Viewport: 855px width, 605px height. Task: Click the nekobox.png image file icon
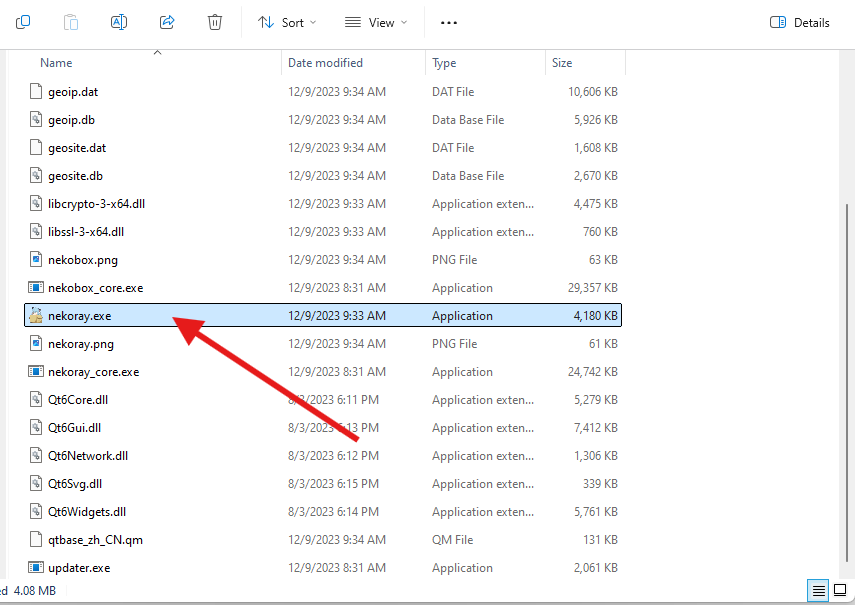click(x=36, y=259)
